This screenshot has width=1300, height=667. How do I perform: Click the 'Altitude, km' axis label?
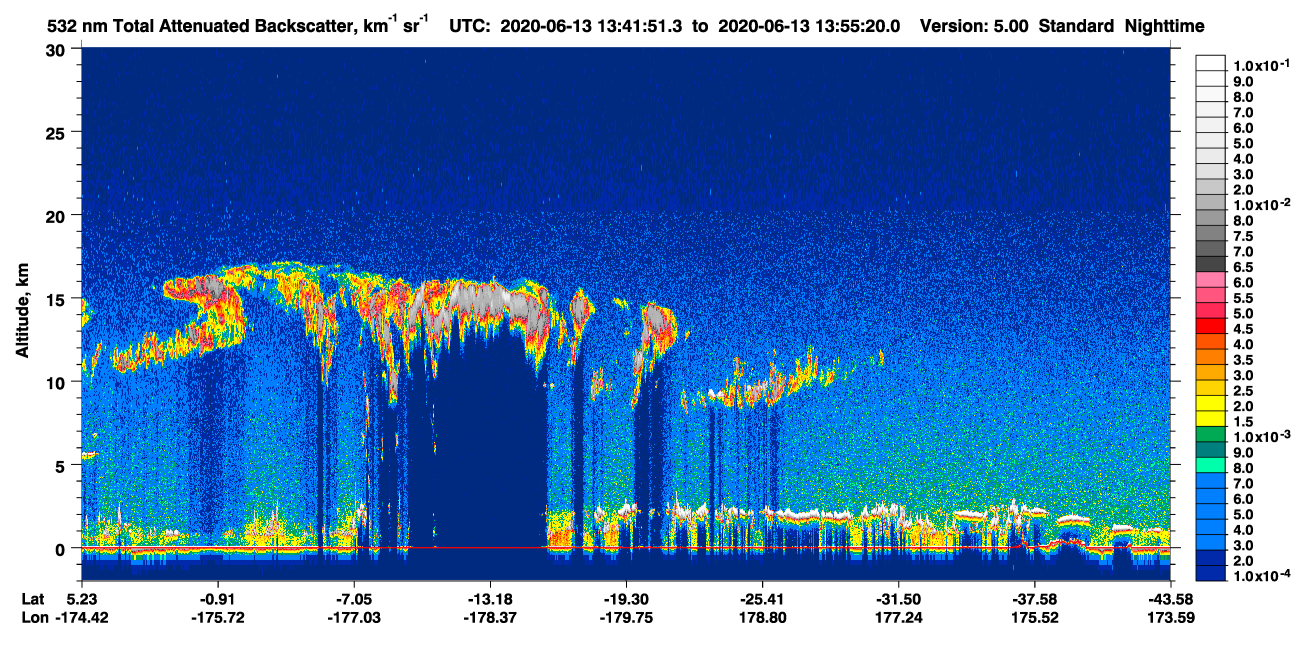coord(21,311)
